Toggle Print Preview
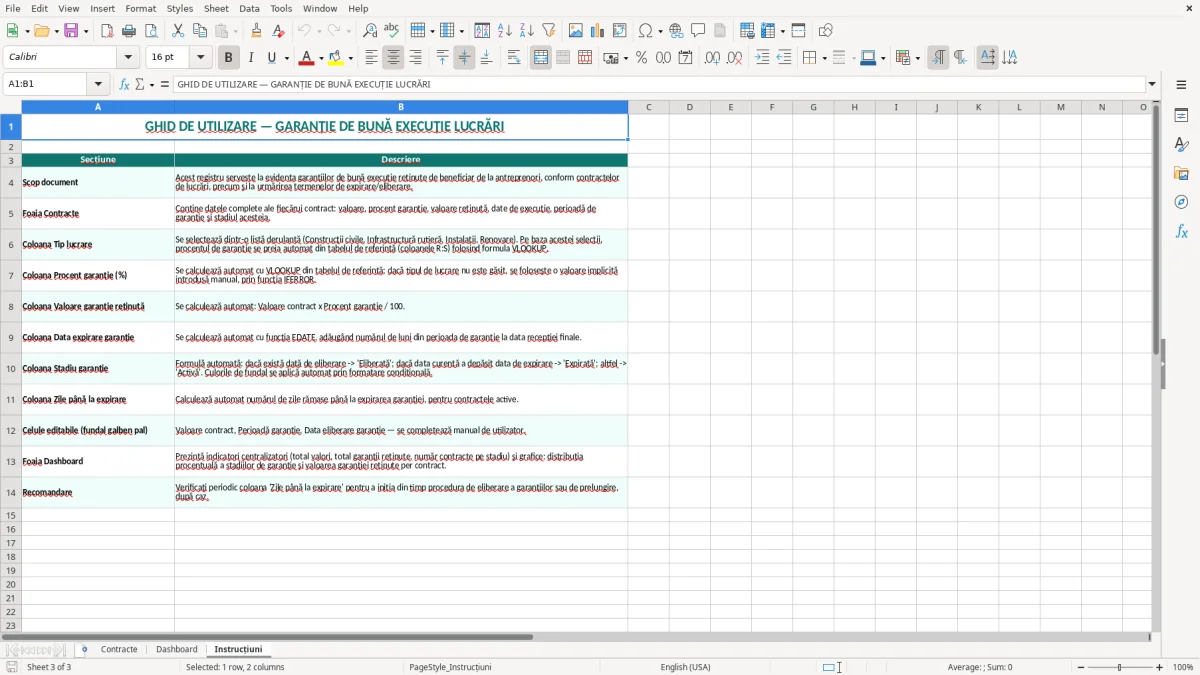Viewport: 1200px width, 675px height. click(150, 31)
